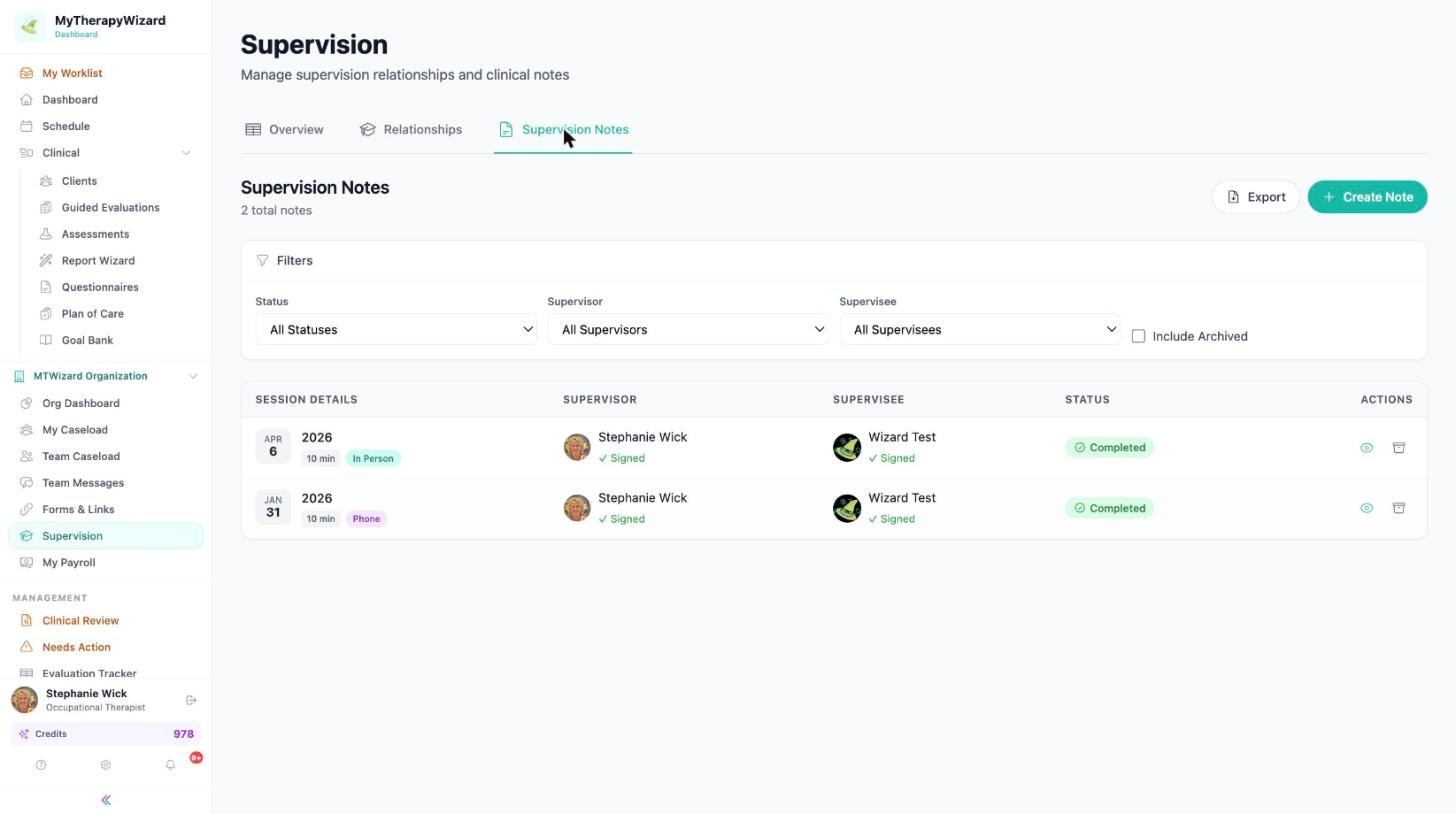Click the In Person tag on APR 6 note

click(x=373, y=458)
